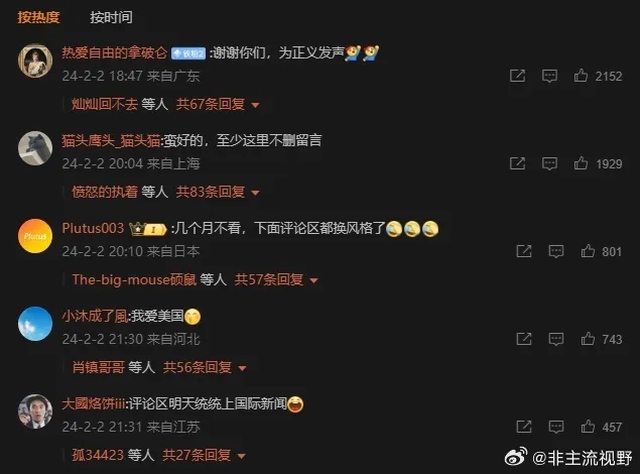Share the 猫头鹰头 comment via forward icon
Image resolution: width=640 pixels, height=474 pixels.
point(518,163)
